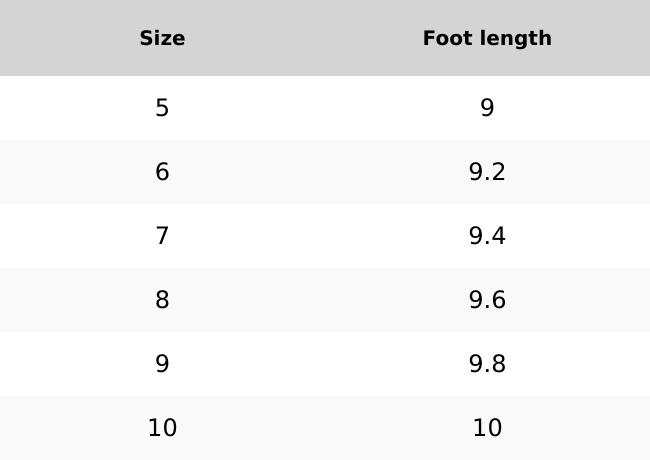The width and height of the screenshot is (650, 460).
Task: Pick the foot length beside size 6
Action: 487,172
